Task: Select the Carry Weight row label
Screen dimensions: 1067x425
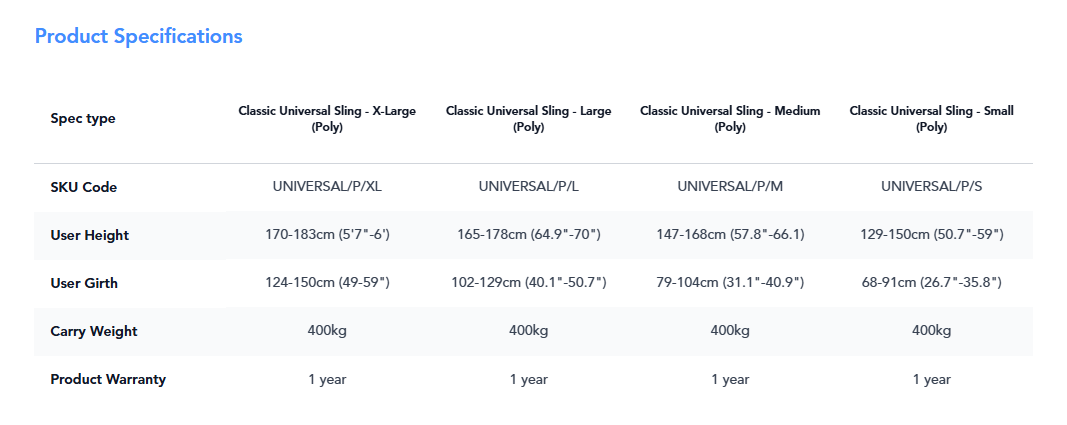Action: coord(94,331)
